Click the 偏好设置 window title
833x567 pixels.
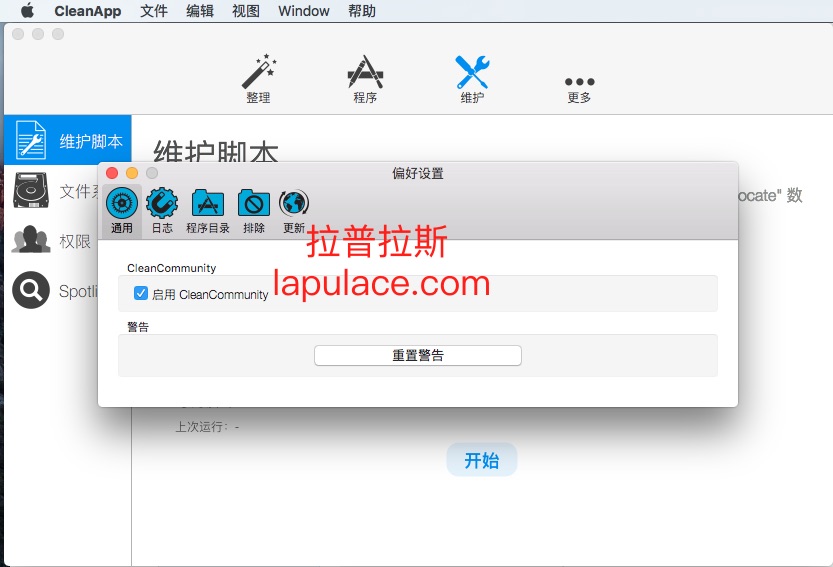tap(418, 173)
